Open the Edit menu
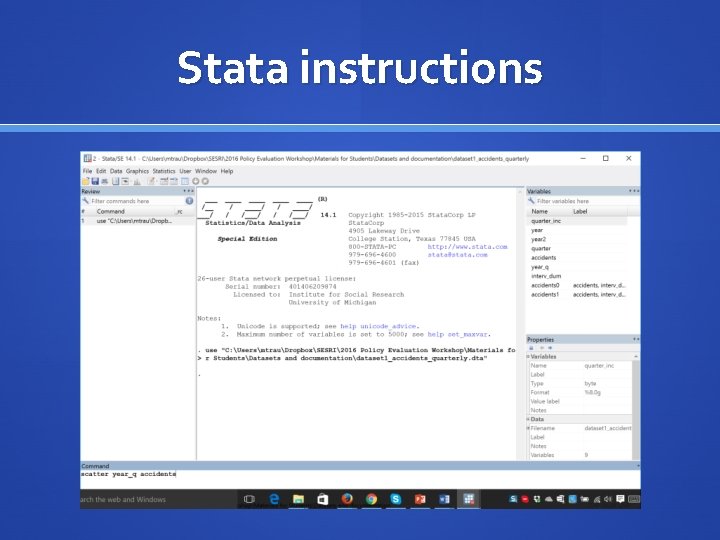Screen dimensions: 720x540 click(101, 171)
